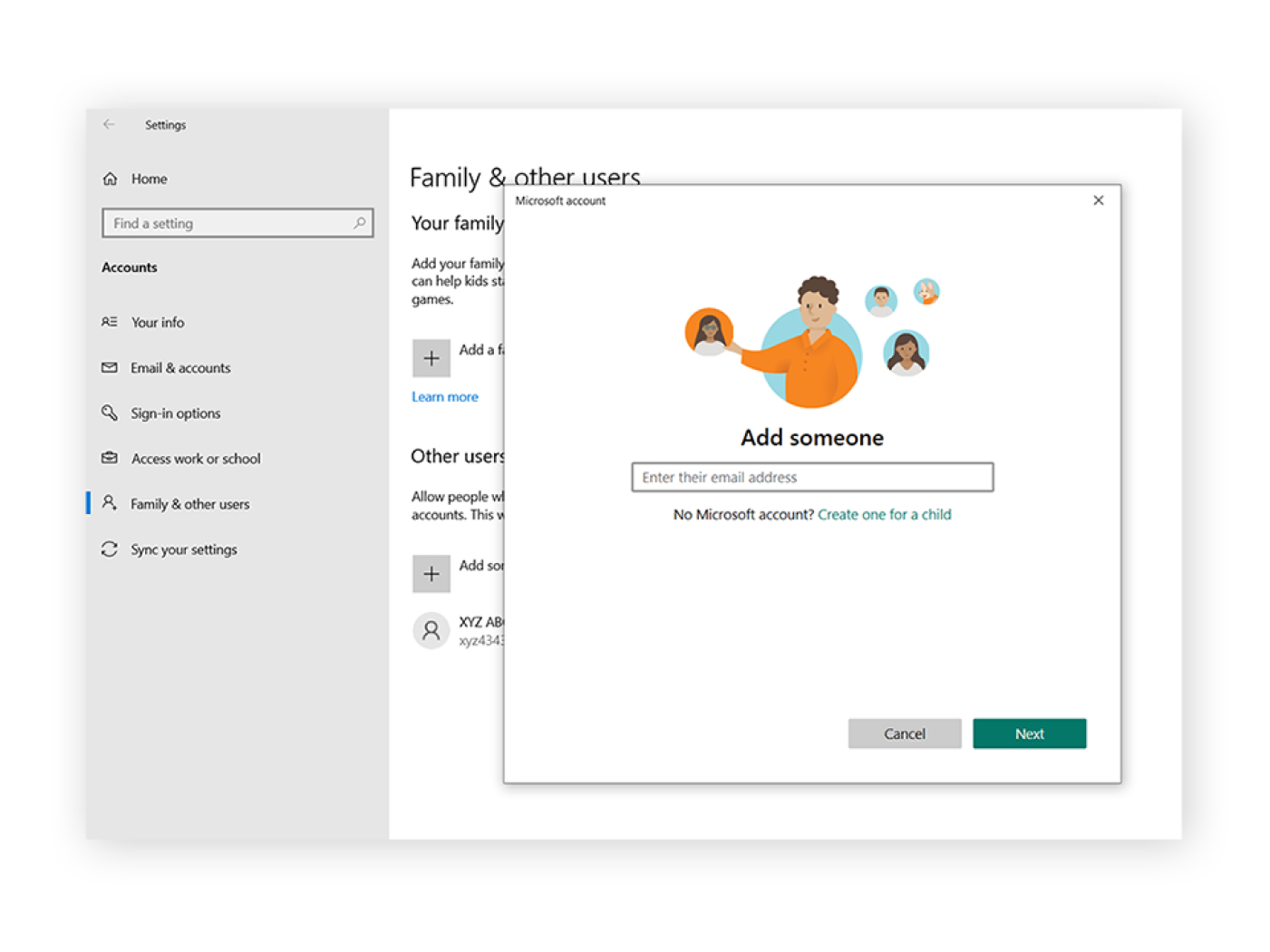Select the Home icon in Settings sidebar

[110, 179]
